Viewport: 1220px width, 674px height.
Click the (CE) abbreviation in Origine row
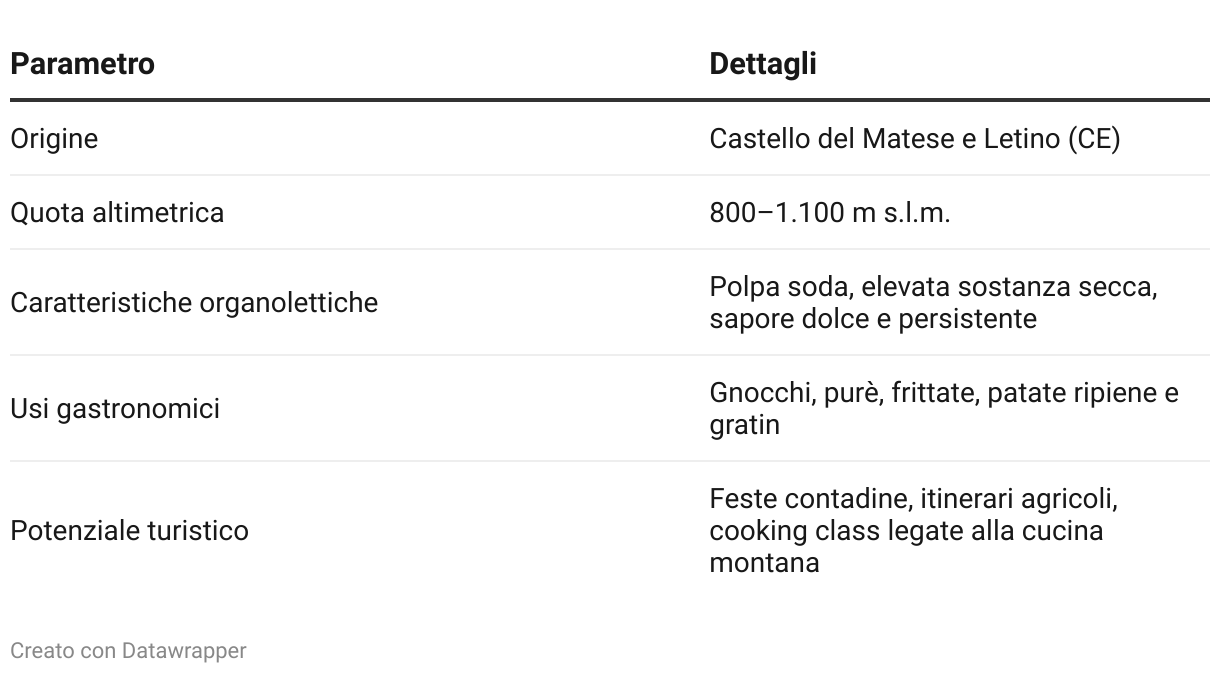[x=1094, y=138]
